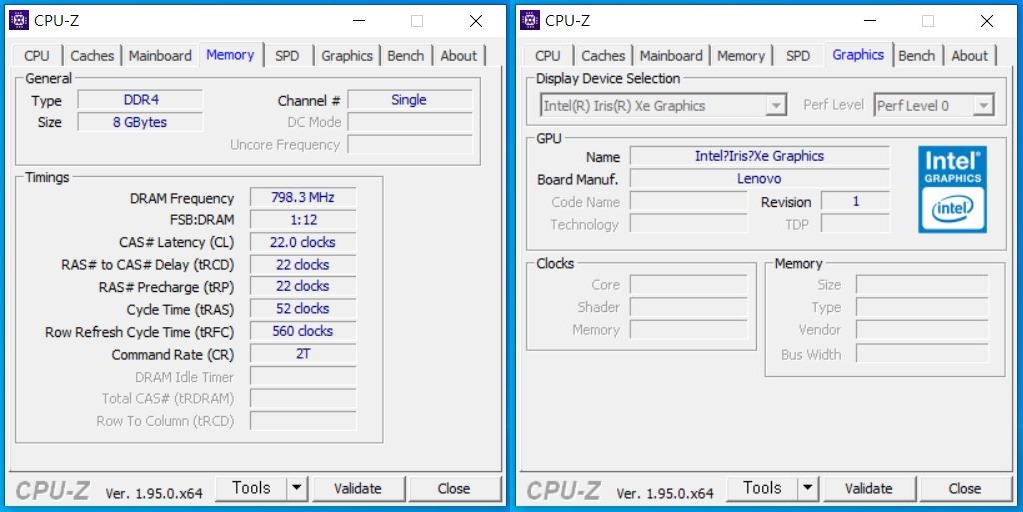
Task: Click the 8 GBytes size field
Action: point(141,122)
